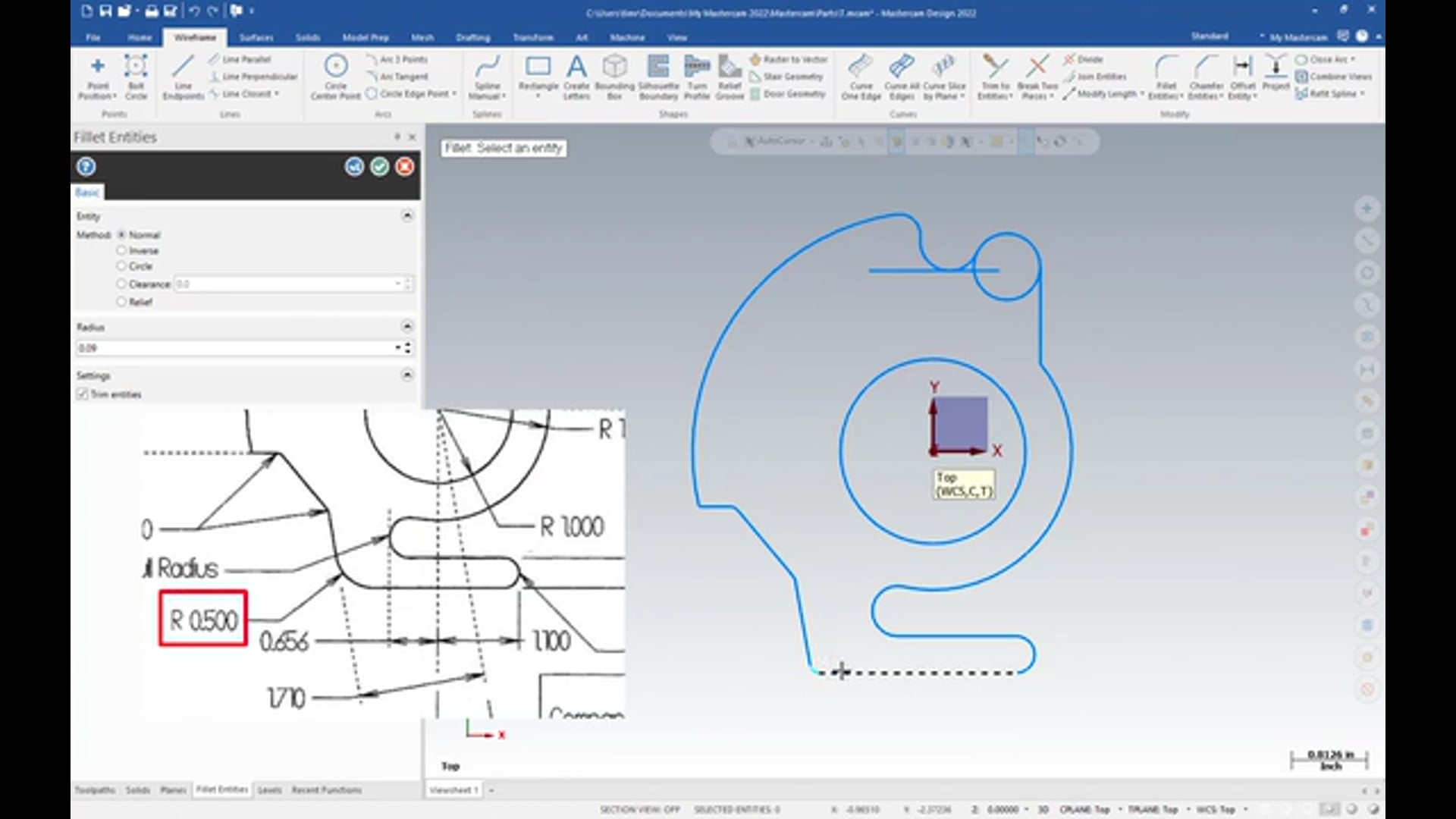The height and width of the screenshot is (819, 1456).
Task: Launch the Silhouette Boundary tool
Action: point(658,77)
